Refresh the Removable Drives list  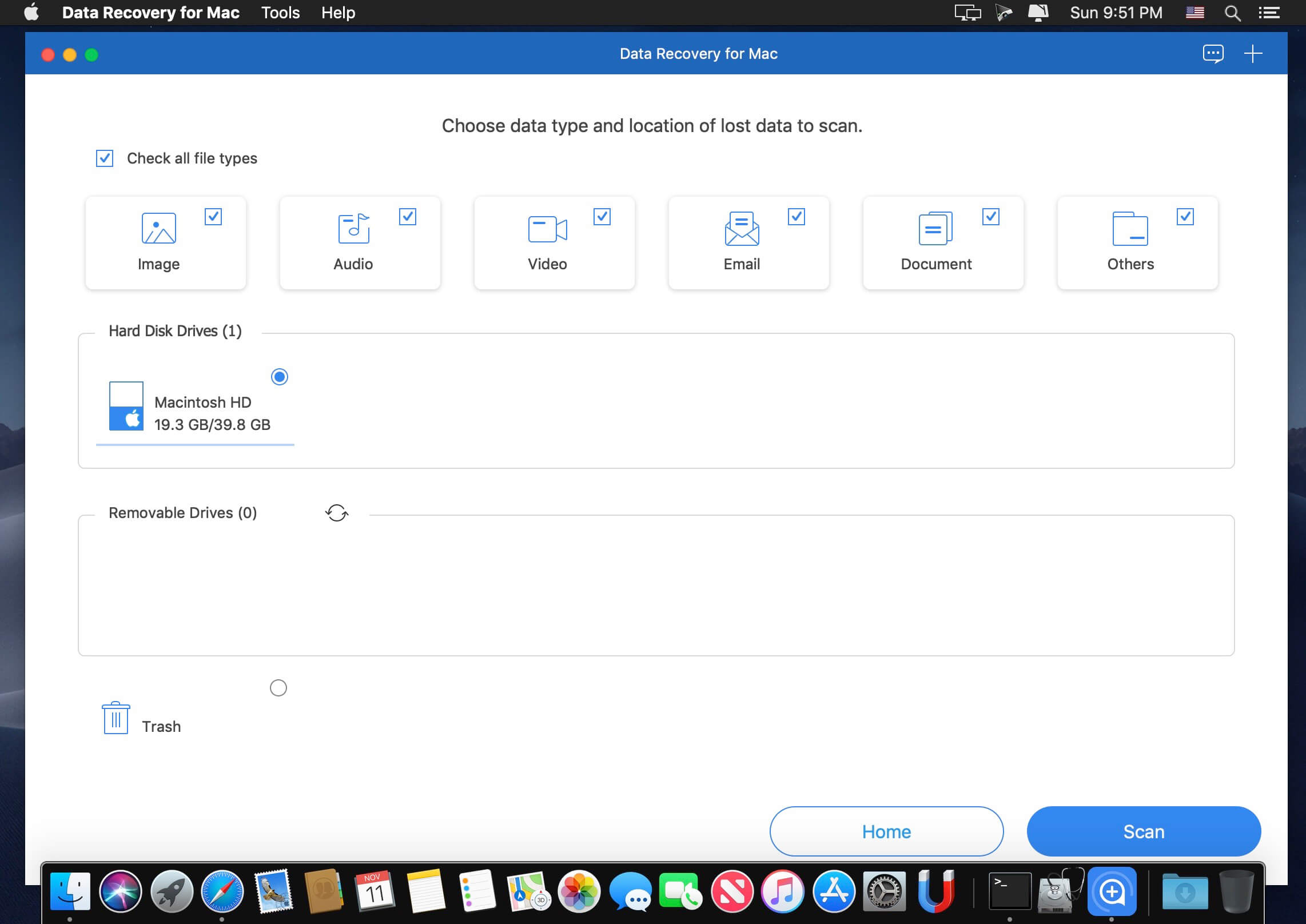(x=337, y=513)
